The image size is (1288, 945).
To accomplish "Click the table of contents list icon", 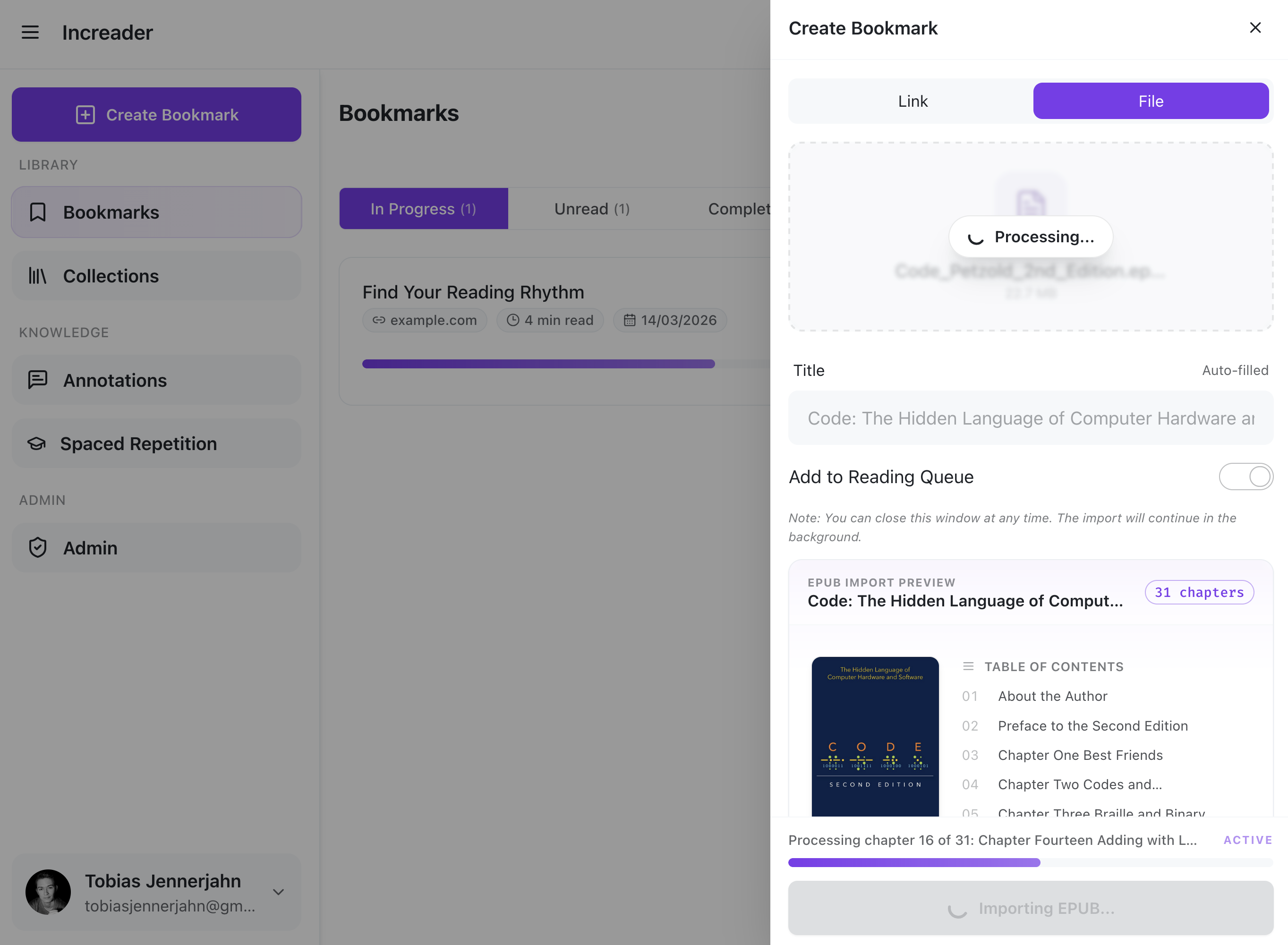I will pos(968,666).
